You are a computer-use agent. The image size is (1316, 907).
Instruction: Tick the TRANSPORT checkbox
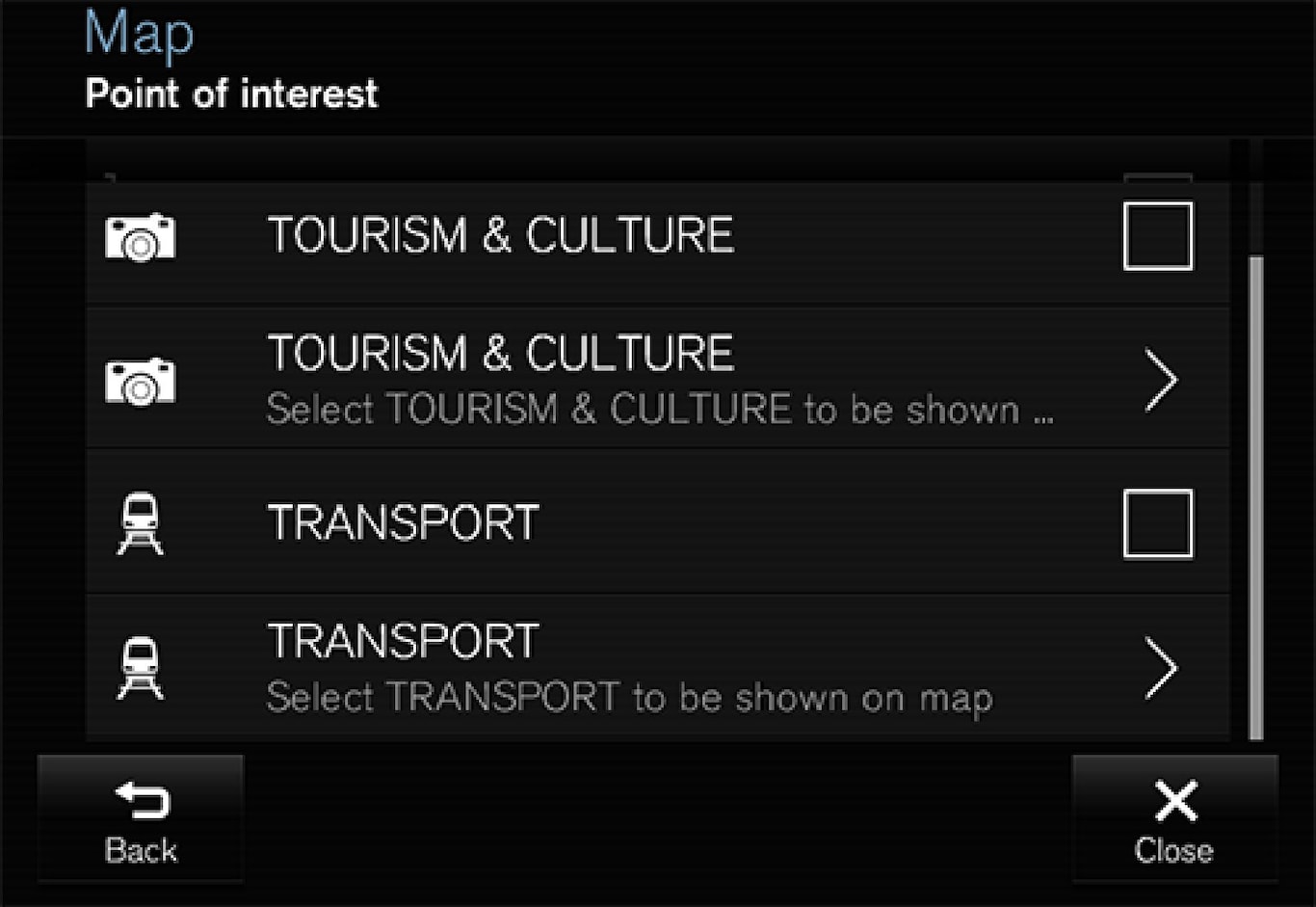coord(1158,523)
